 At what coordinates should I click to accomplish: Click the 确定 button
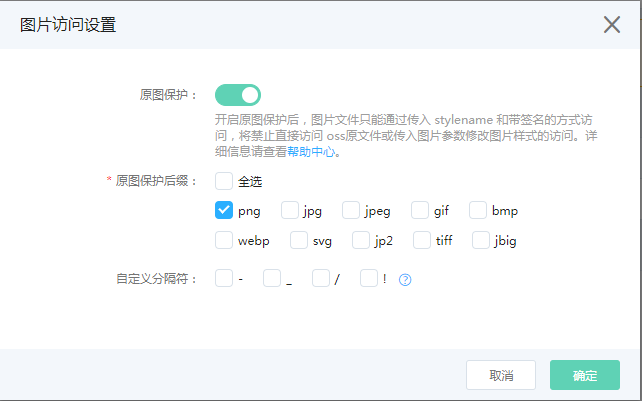click(x=585, y=375)
